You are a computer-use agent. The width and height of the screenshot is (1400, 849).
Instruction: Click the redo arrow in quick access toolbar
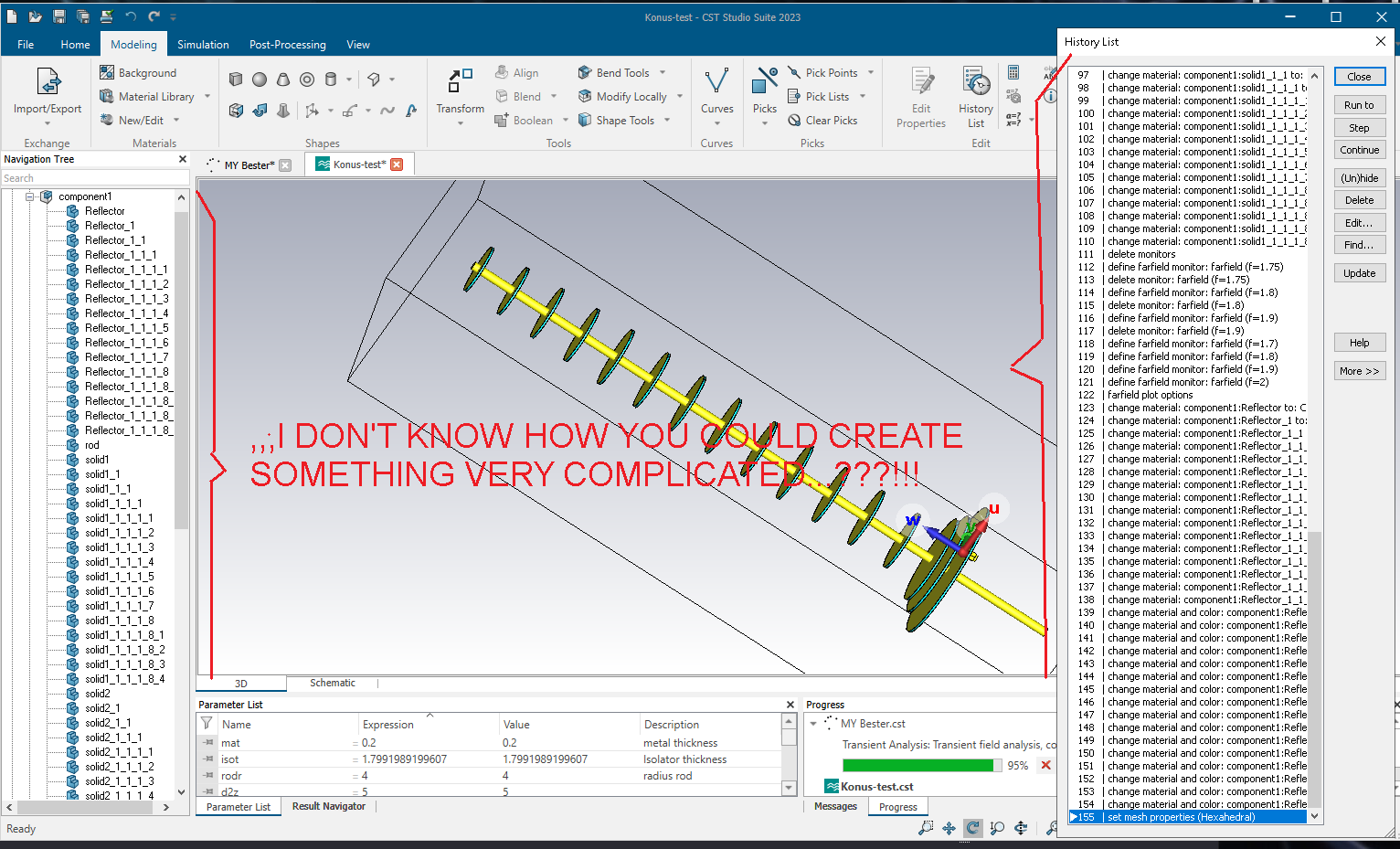point(154,16)
